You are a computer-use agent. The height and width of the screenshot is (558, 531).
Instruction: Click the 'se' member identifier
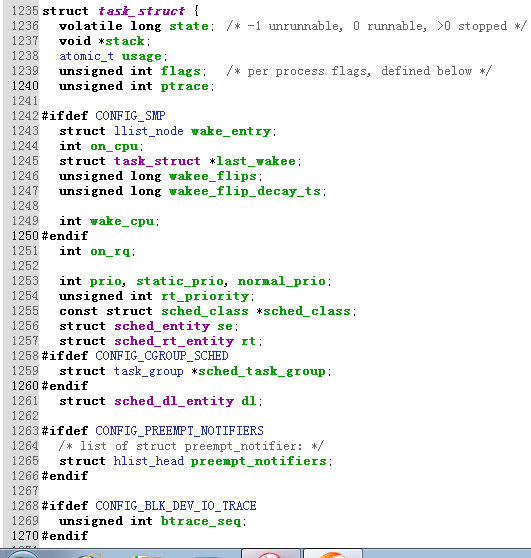pos(225,326)
